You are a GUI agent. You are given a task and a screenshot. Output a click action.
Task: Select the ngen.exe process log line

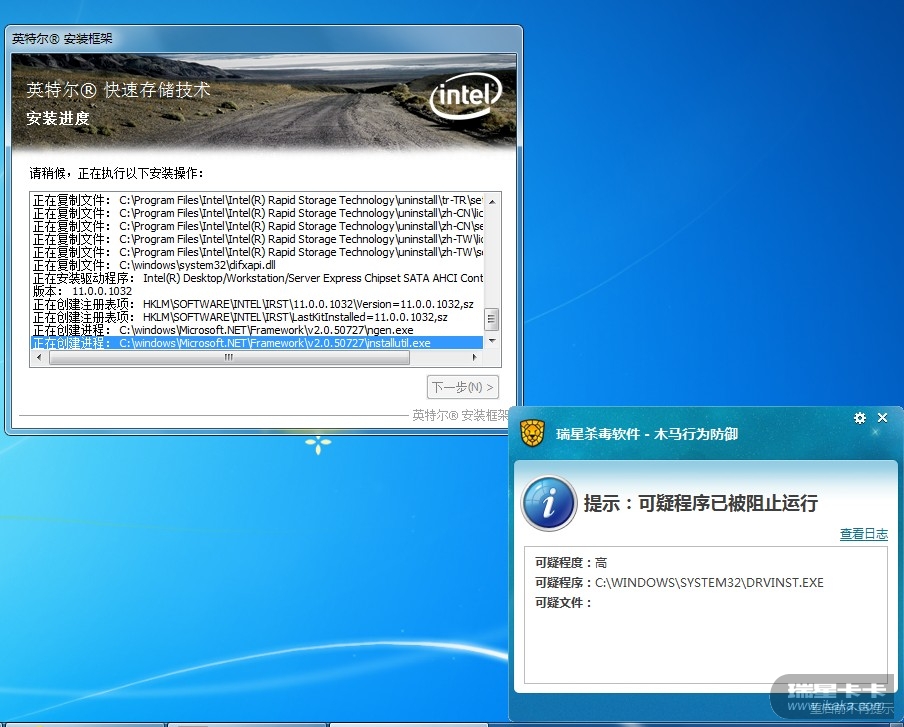257,330
